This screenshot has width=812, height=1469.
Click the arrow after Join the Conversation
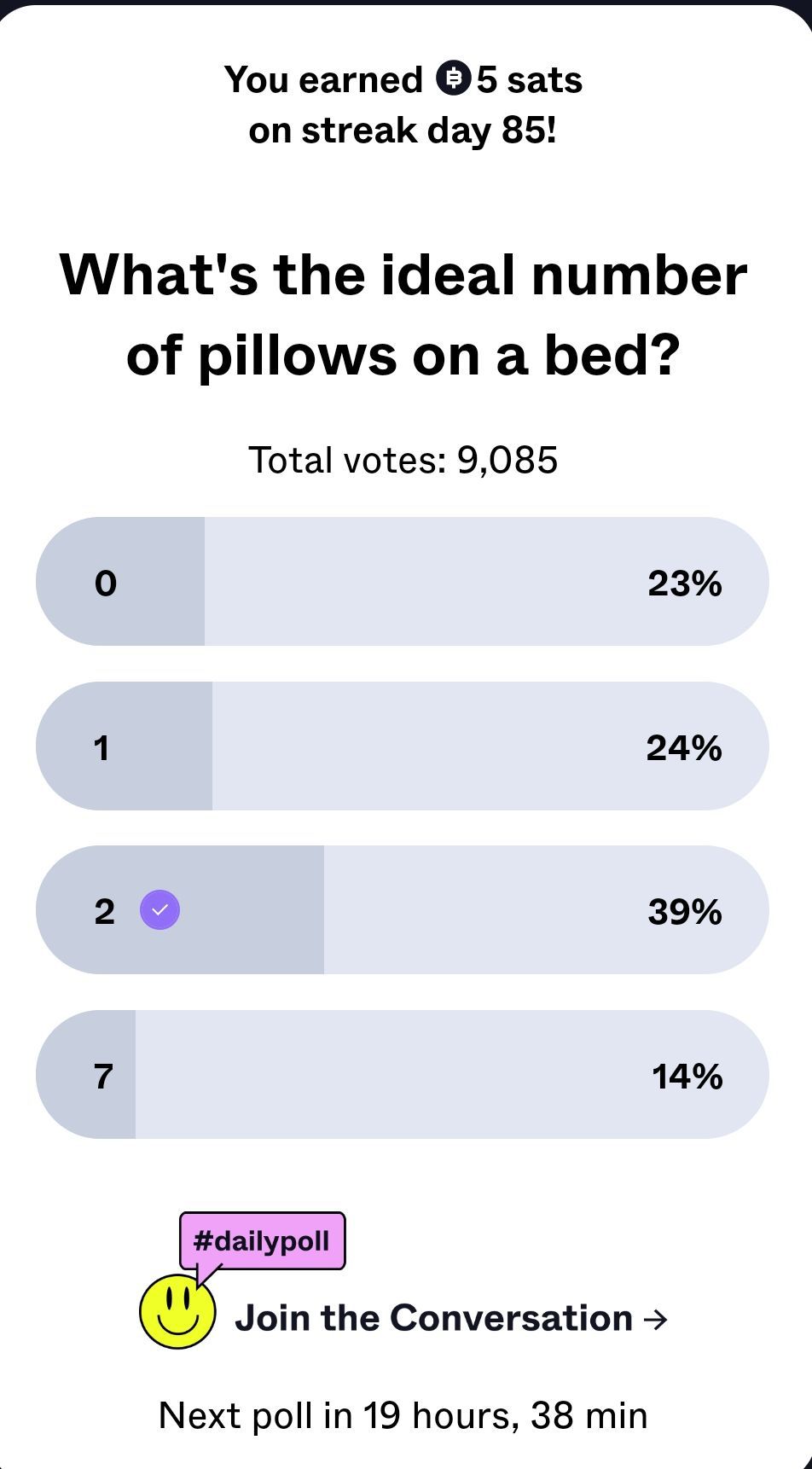pyautogui.click(x=655, y=1319)
